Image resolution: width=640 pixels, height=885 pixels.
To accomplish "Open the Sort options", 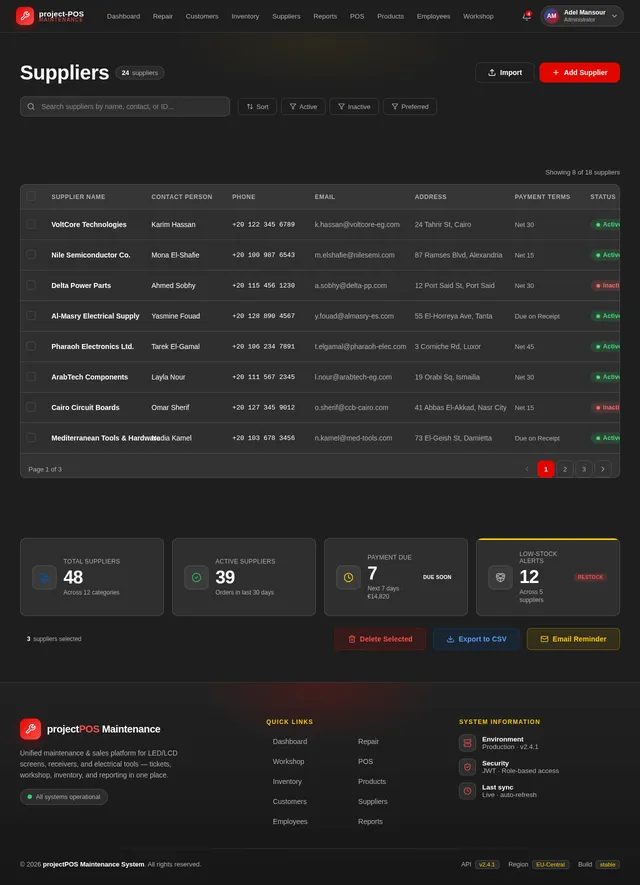I will [257, 107].
